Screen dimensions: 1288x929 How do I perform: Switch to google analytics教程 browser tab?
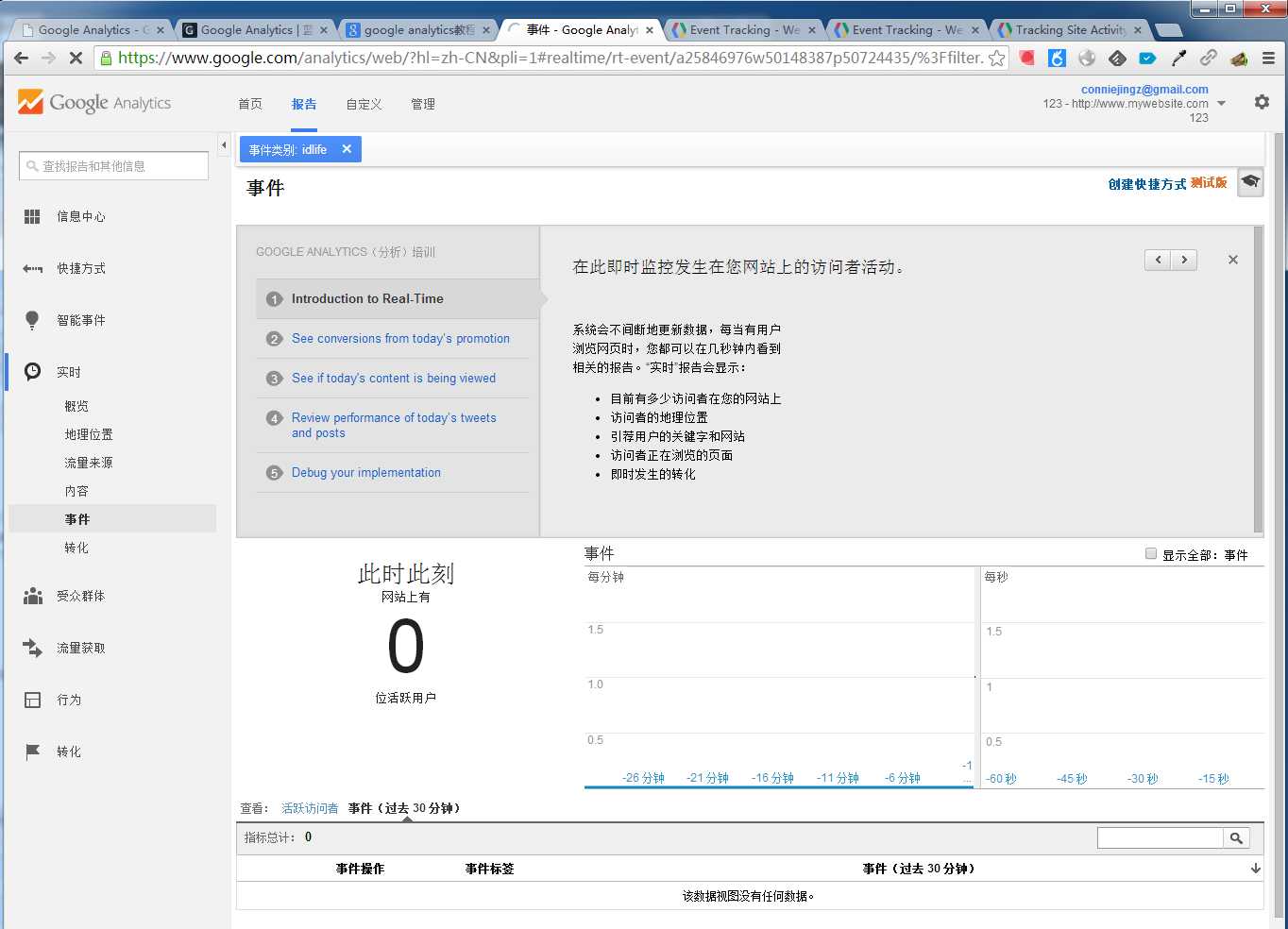click(418, 30)
